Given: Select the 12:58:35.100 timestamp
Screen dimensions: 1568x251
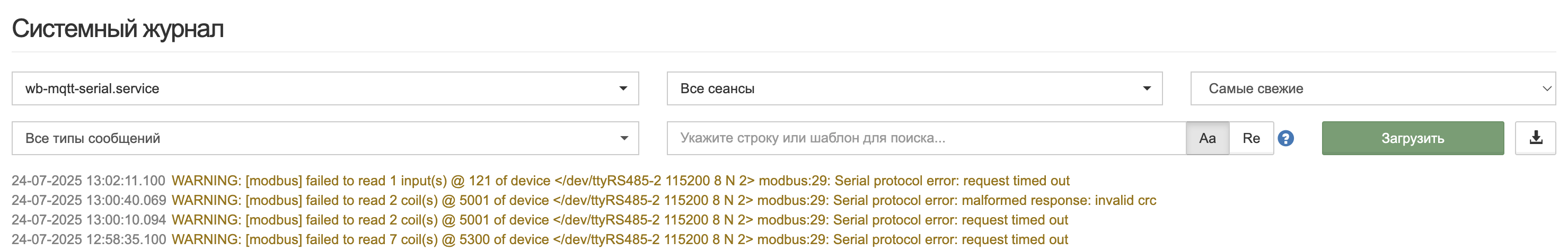Looking at the screenshot, I should coord(126,239).
